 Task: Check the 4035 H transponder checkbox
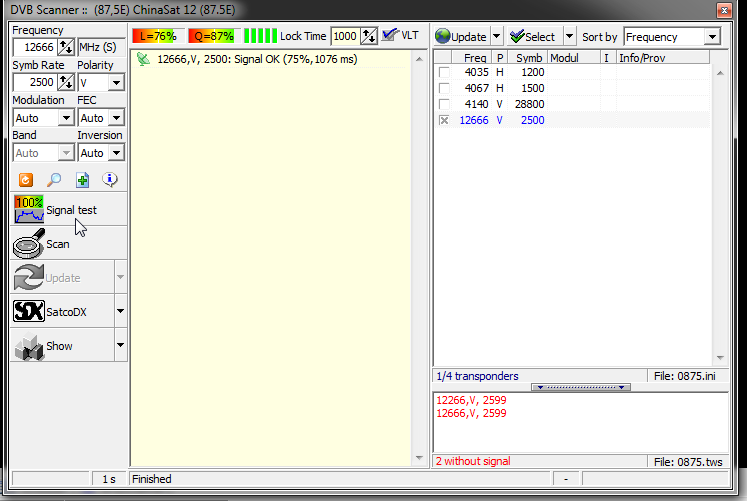click(x=444, y=72)
